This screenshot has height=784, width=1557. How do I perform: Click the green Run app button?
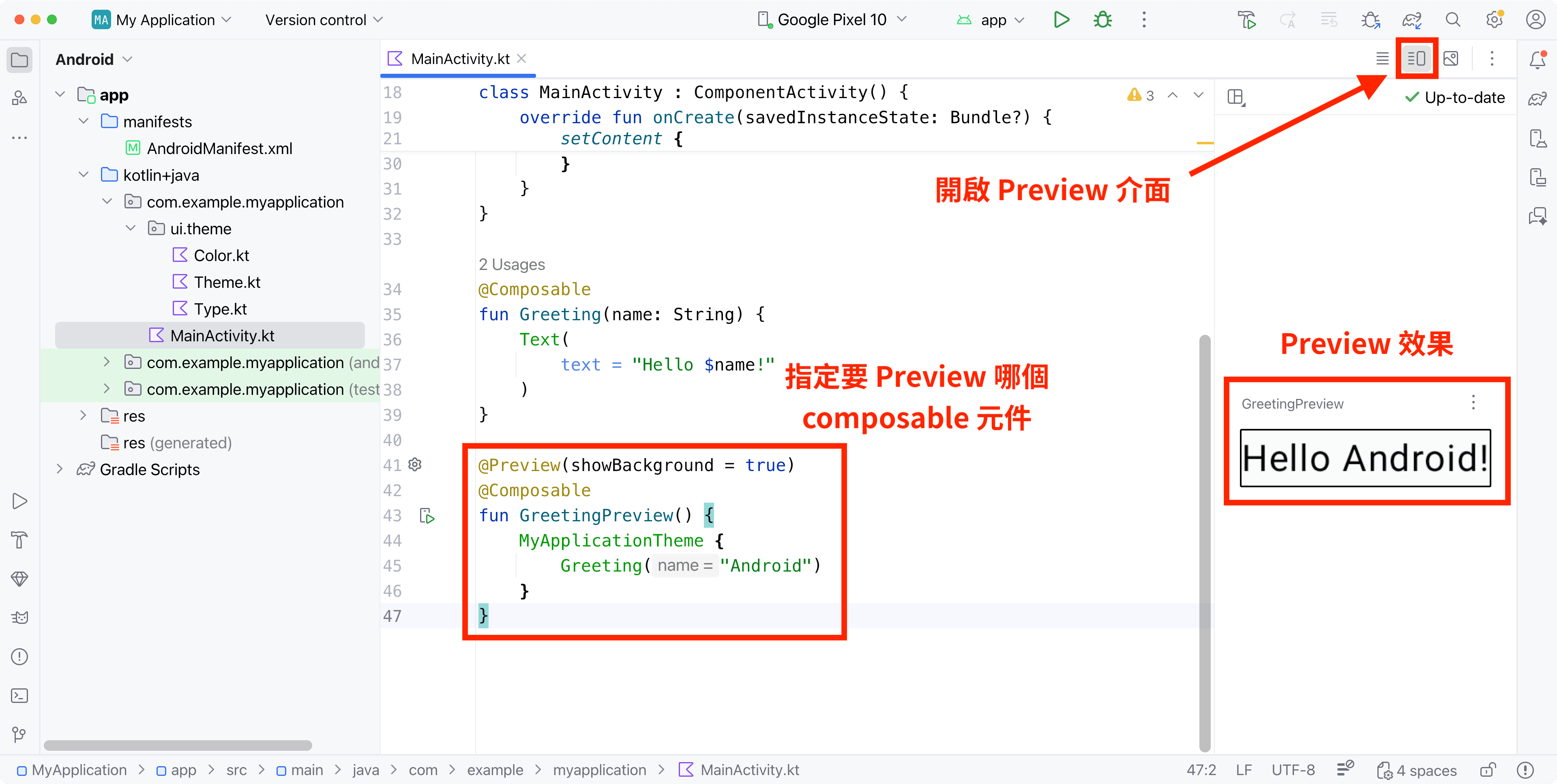(1062, 20)
